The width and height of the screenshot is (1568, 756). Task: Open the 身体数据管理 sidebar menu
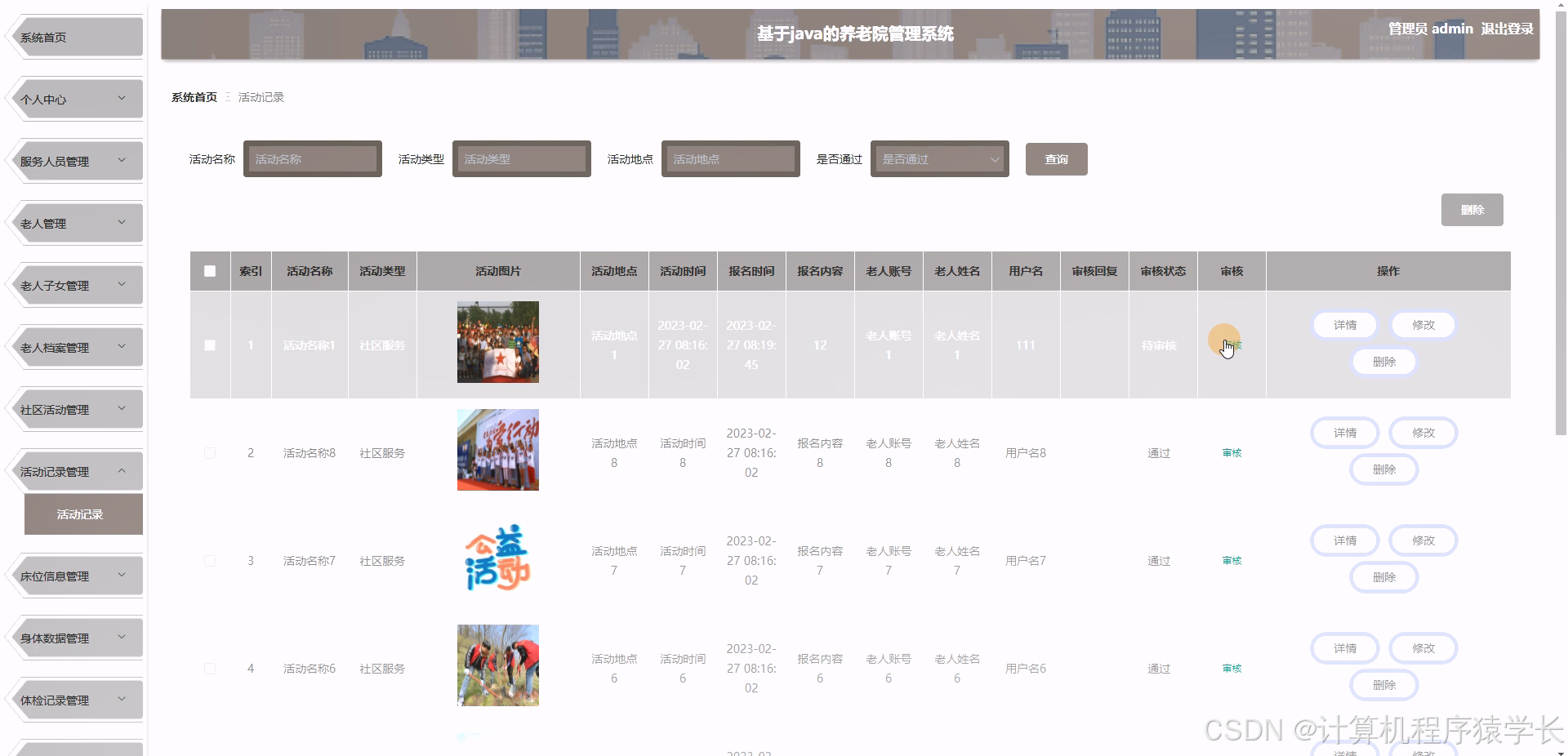[x=73, y=638]
